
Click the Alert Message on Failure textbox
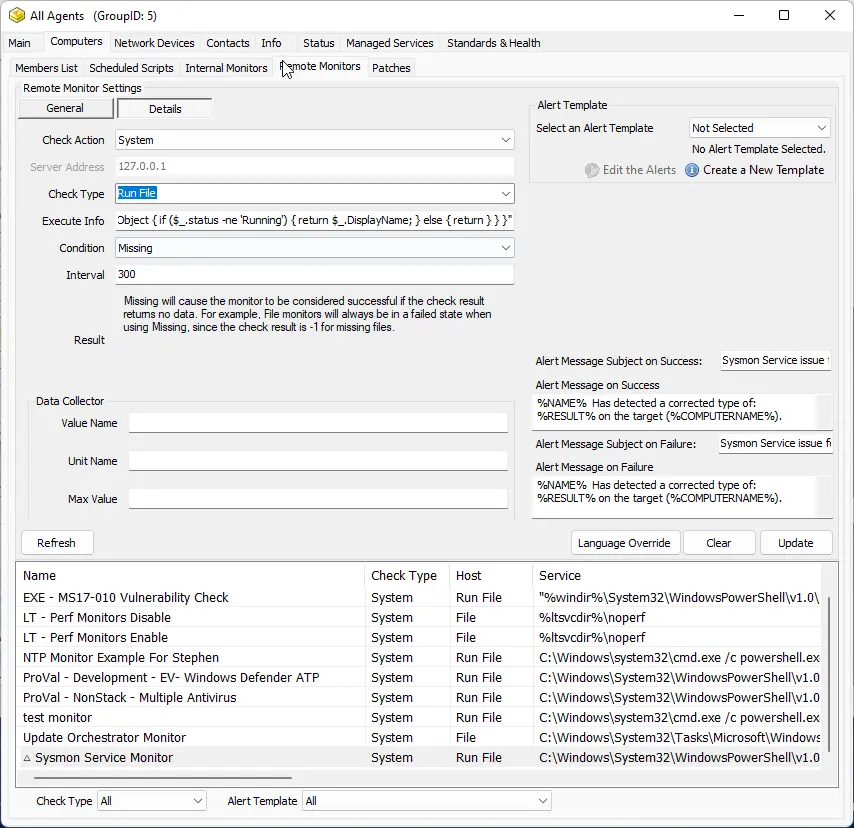click(x=682, y=496)
